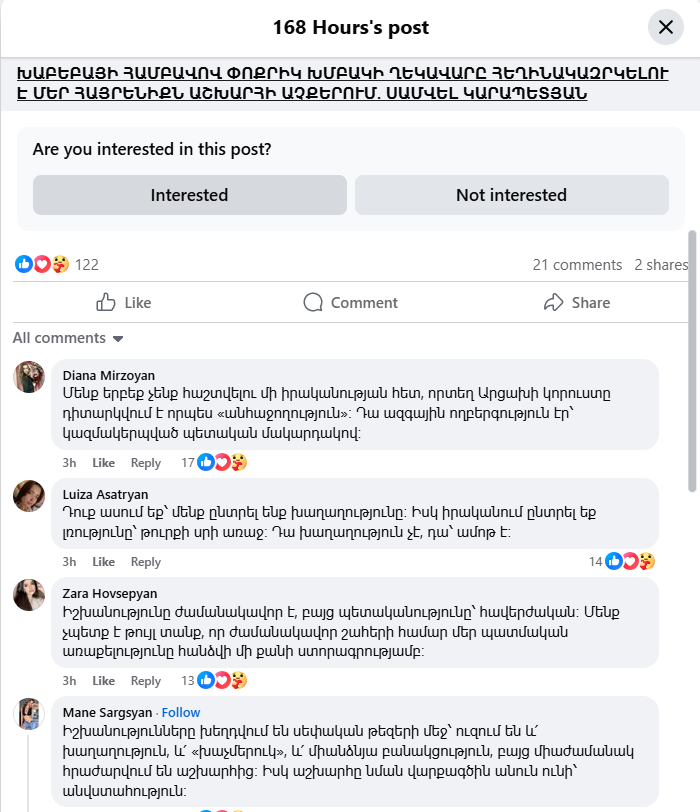The width and height of the screenshot is (700, 812).
Task: Open Zara Hovsepyan's profile avatar
Action: click(29, 594)
